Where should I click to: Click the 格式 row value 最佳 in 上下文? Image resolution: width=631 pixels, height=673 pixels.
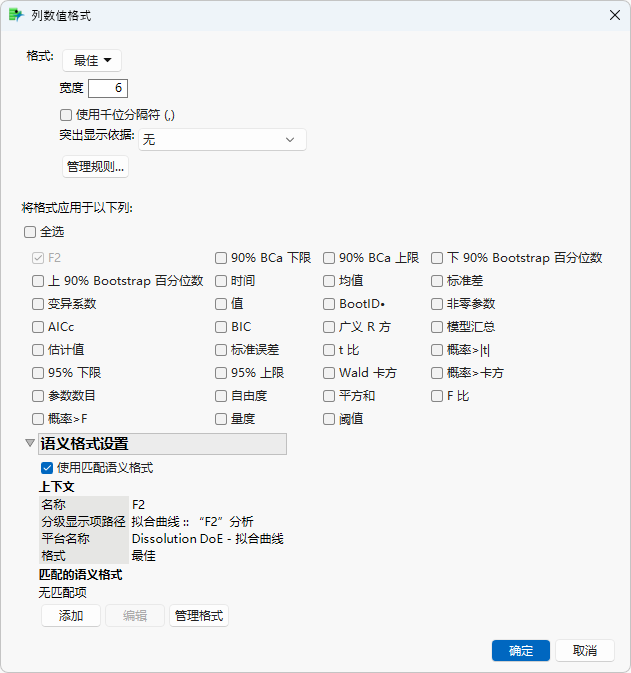point(143,556)
